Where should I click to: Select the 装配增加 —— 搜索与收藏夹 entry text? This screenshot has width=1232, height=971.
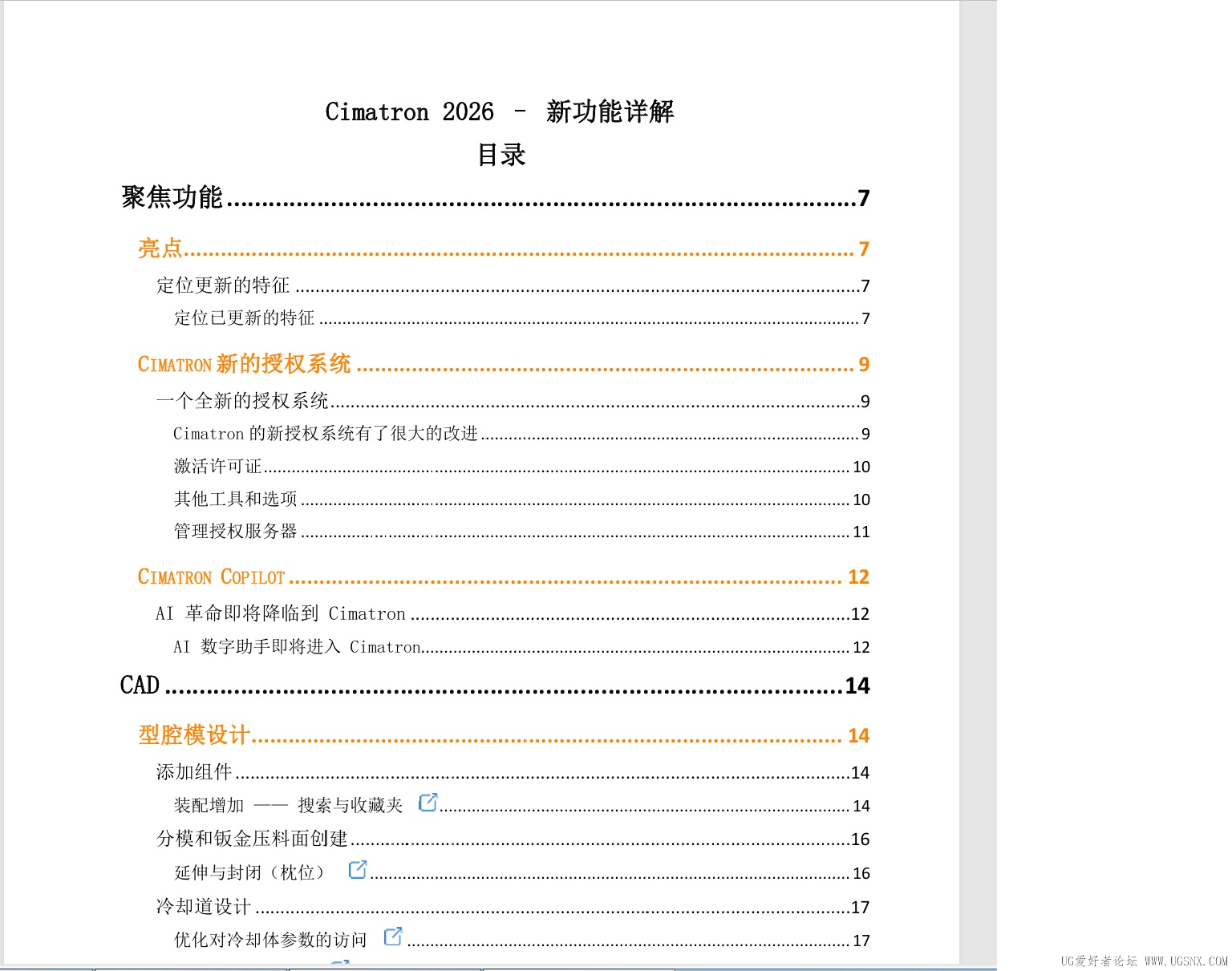click(x=289, y=805)
